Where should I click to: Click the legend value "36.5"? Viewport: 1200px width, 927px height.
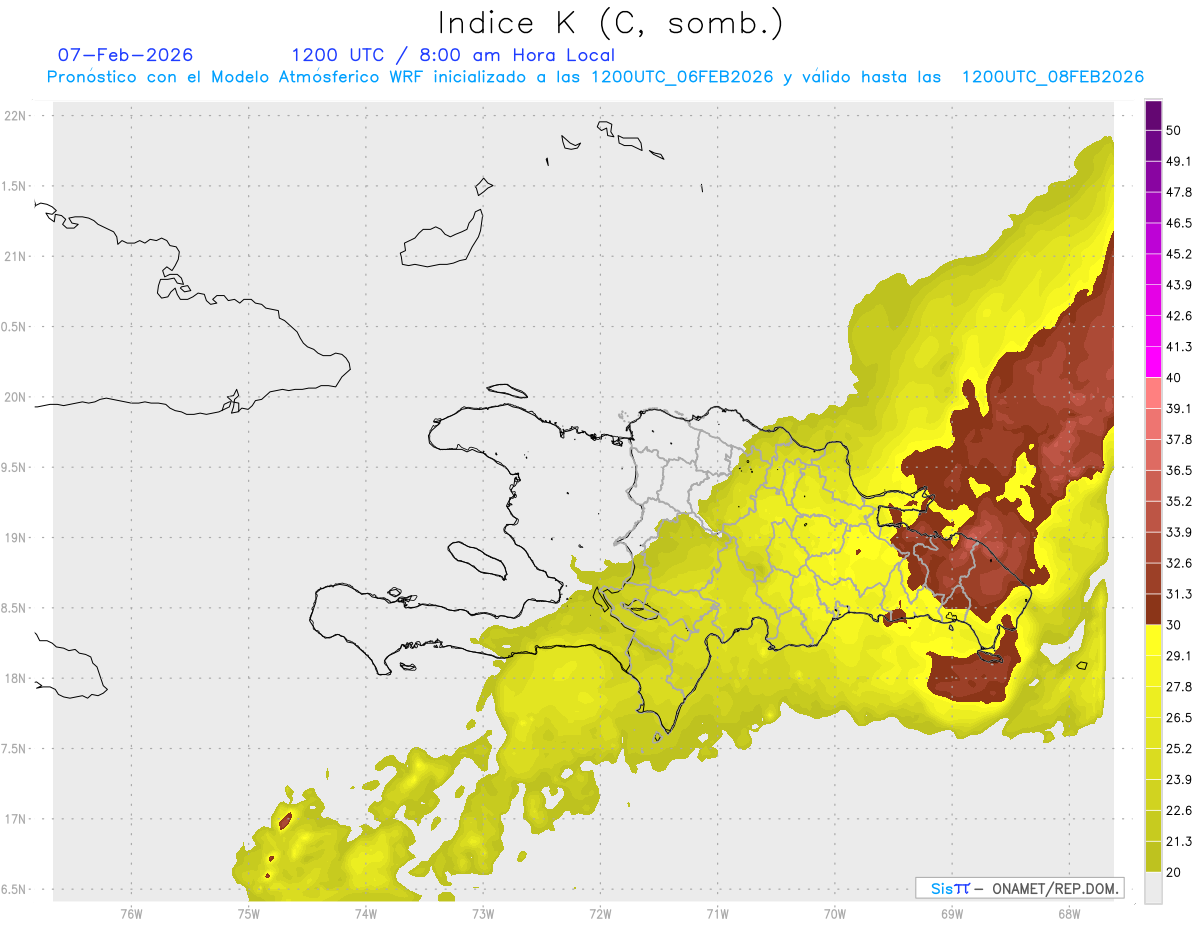(x=1179, y=470)
